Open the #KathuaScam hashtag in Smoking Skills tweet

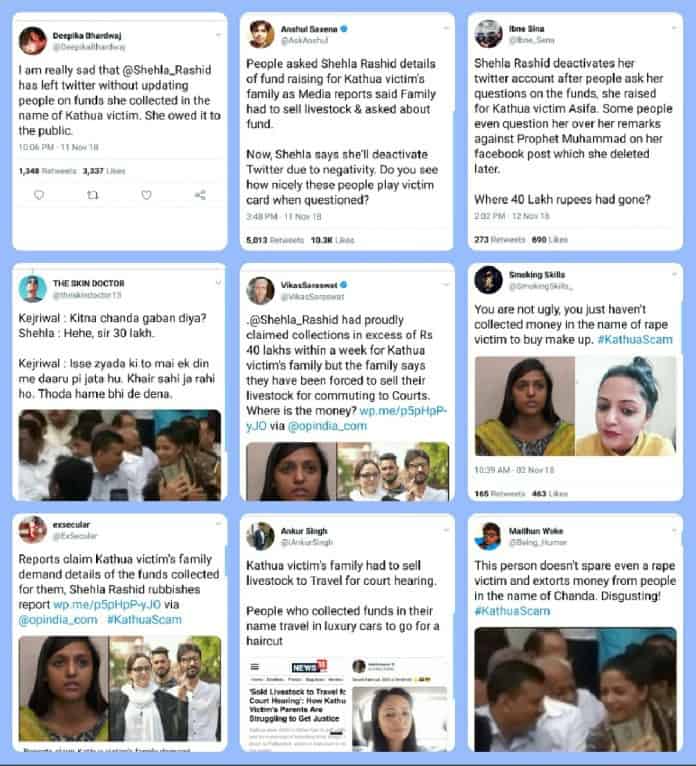pyautogui.click(x=635, y=340)
